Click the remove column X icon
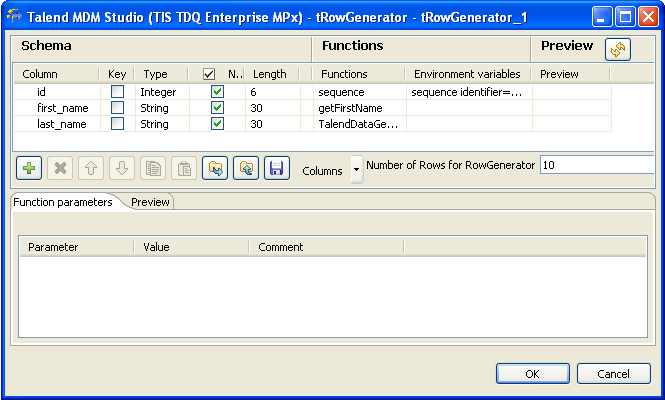Image resolution: width=665 pixels, height=400 pixels. (x=60, y=168)
